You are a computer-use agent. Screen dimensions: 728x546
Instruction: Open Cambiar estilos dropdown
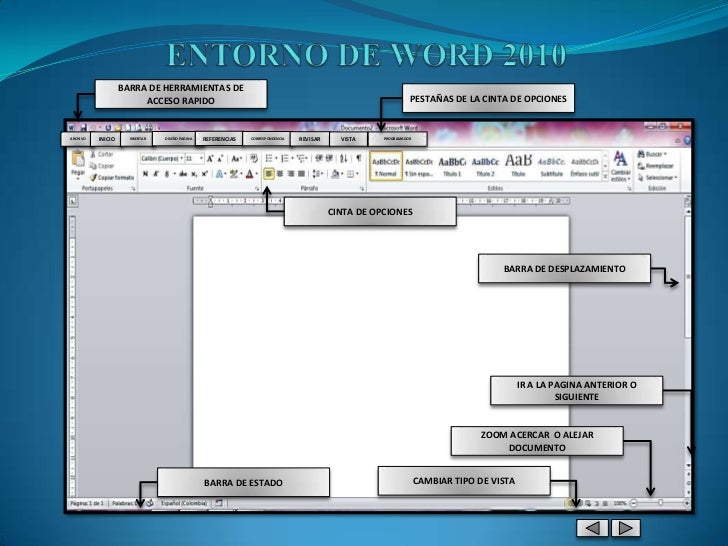pos(620,166)
